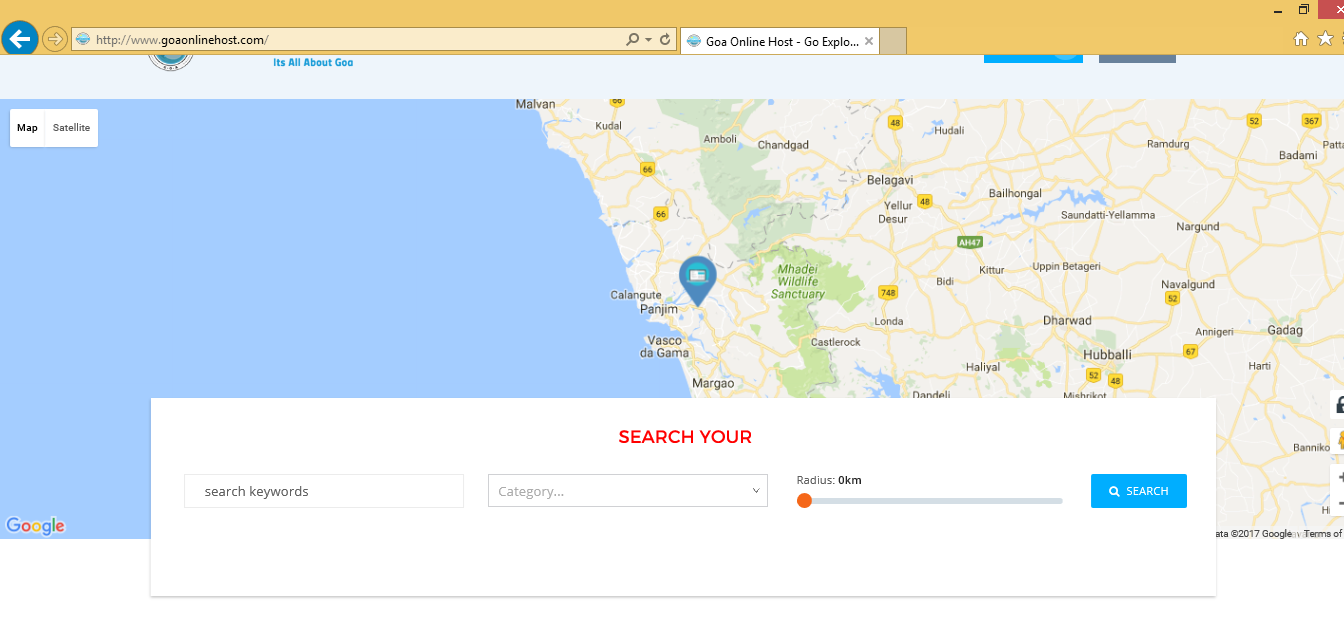Open the address bar autocomplete dropdown arrow
The height and width of the screenshot is (638, 1344).
(649, 40)
